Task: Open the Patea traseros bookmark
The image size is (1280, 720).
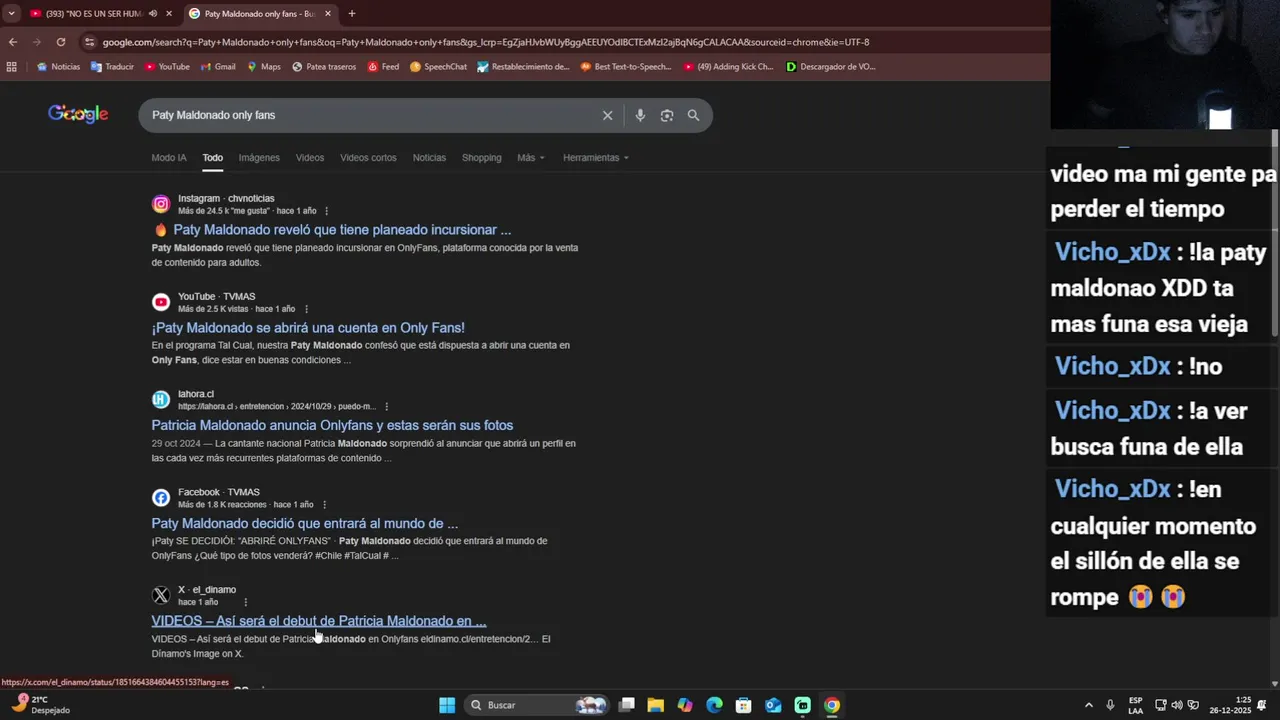Action: [x=324, y=67]
